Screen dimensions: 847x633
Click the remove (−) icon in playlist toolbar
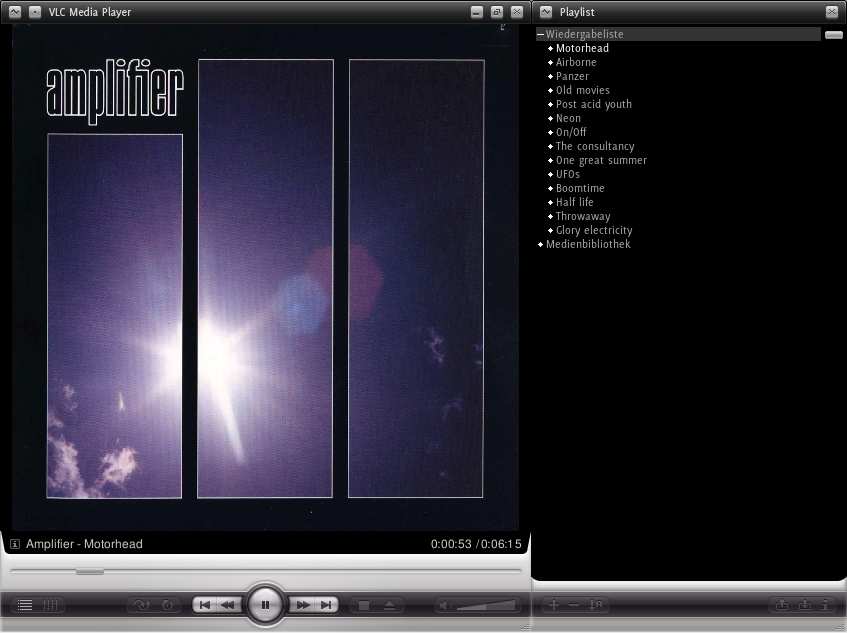tap(573, 605)
